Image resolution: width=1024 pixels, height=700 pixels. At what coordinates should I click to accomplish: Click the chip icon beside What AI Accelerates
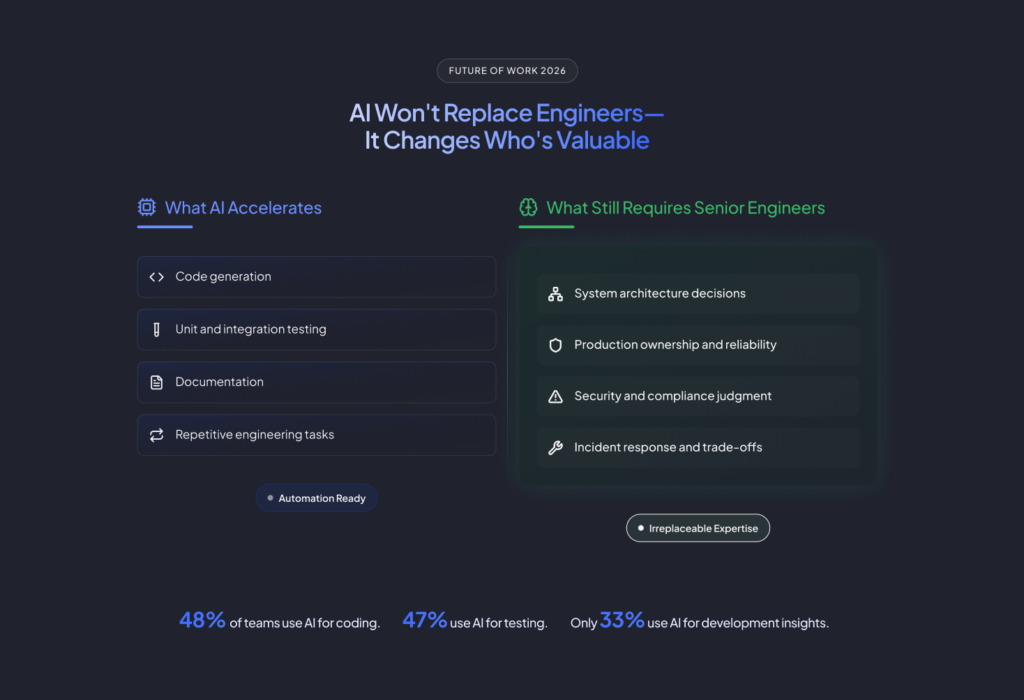click(x=147, y=208)
